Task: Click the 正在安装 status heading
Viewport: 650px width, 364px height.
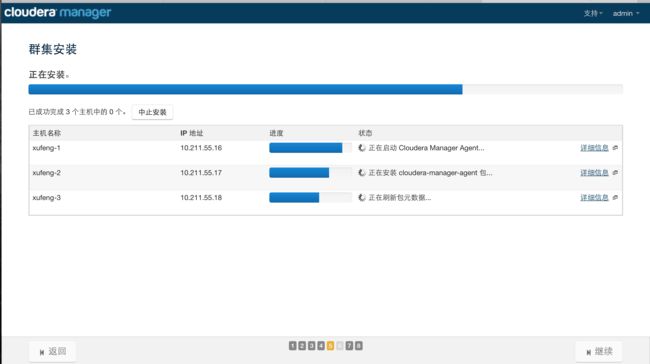Action: point(49,75)
